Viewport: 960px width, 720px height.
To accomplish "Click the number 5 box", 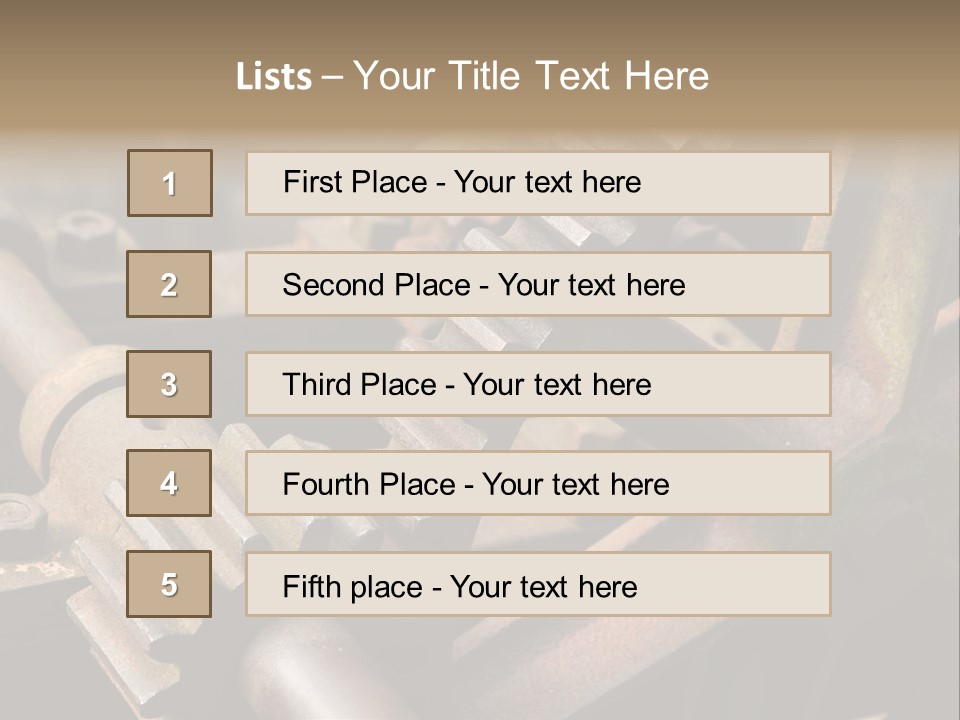I will click(169, 584).
